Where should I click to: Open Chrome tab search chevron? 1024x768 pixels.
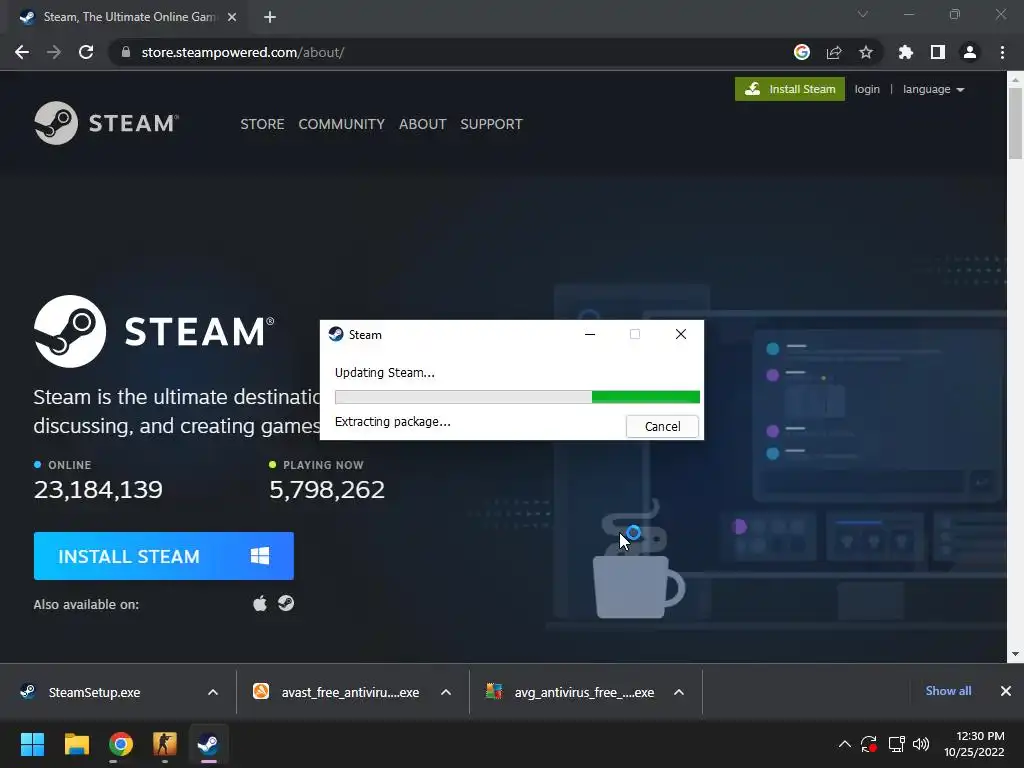(x=863, y=14)
